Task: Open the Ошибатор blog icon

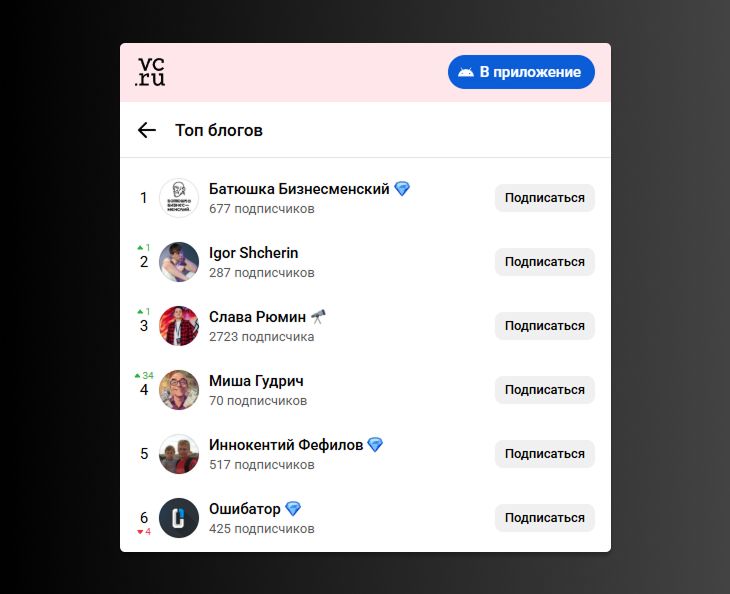Action: 179,518
